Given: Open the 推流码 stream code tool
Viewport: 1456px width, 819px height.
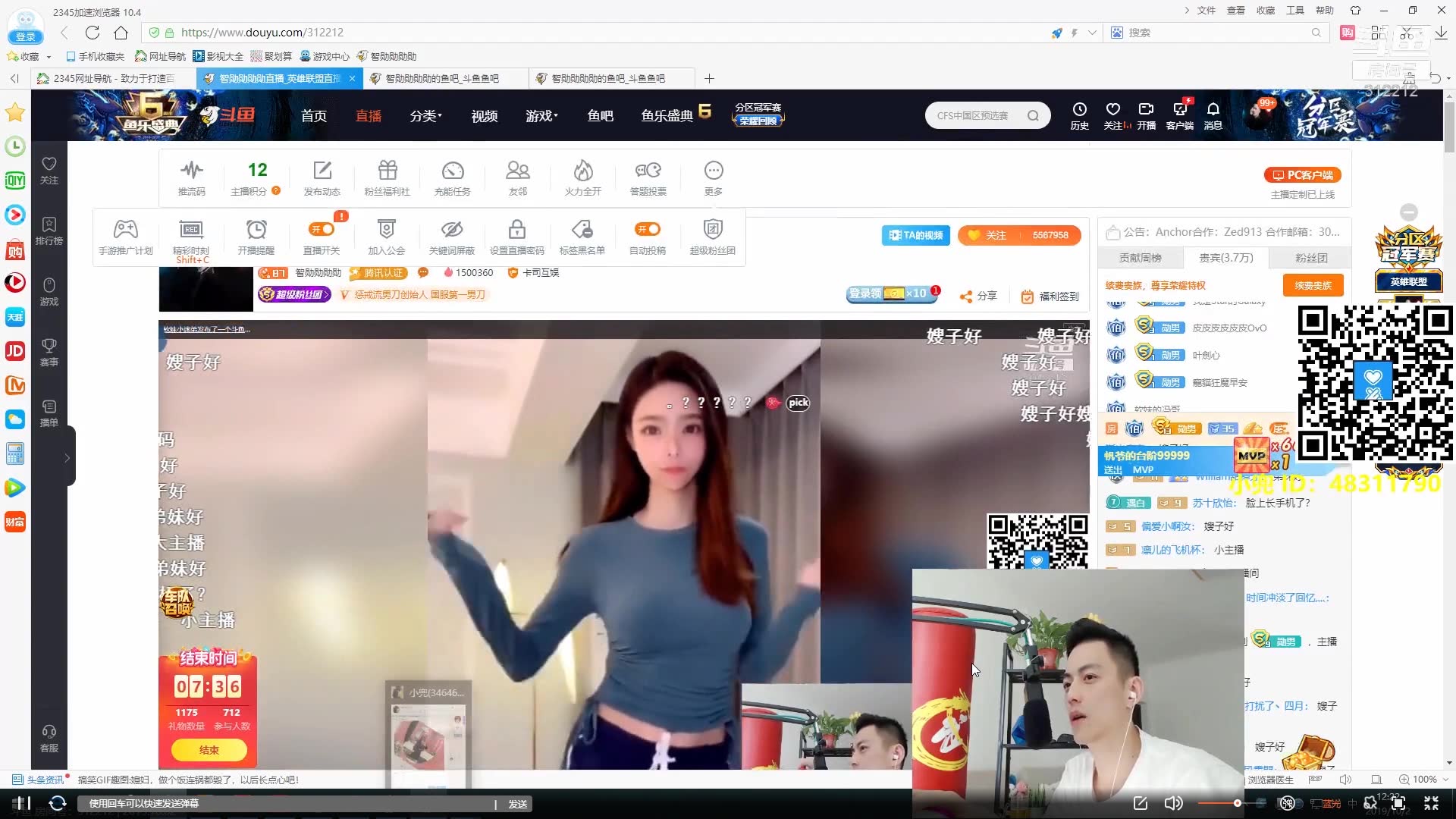Looking at the screenshot, I should pos(191,178).
